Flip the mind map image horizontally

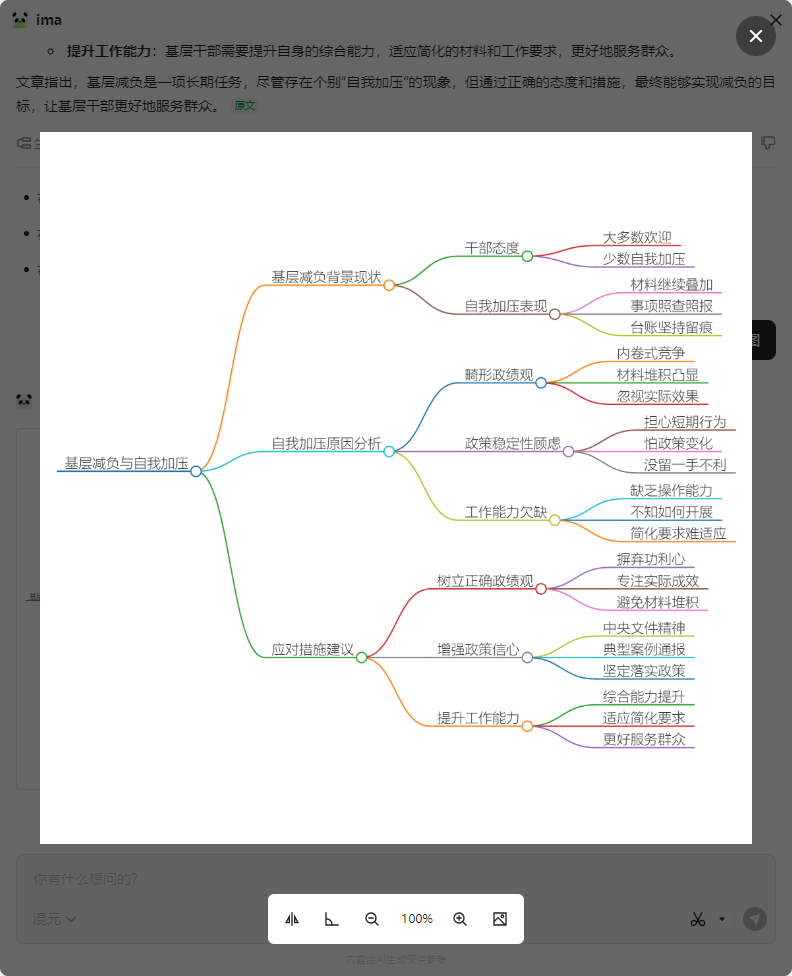[x=292, y=919]
